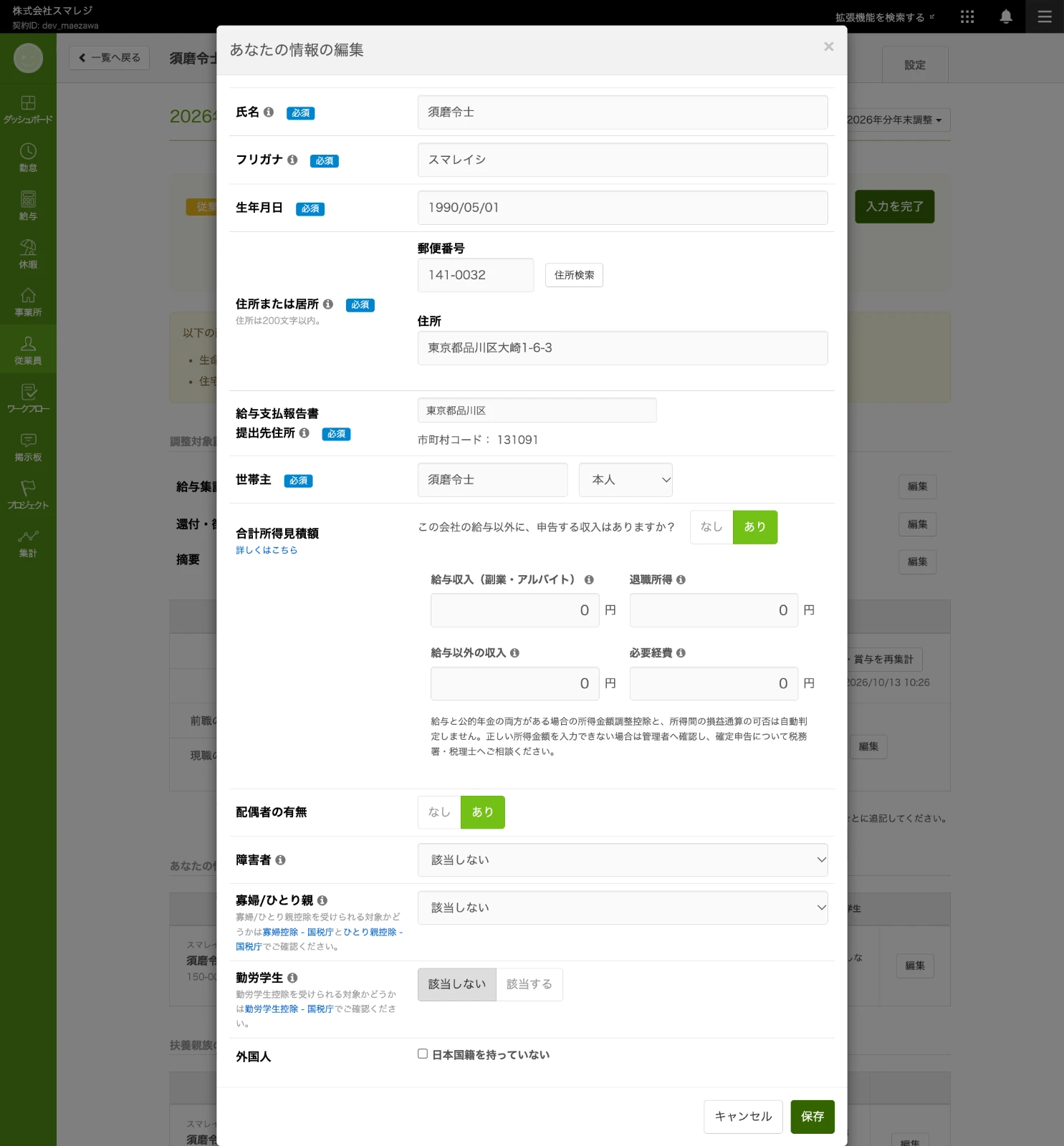Click info icon next to 障害者
The height and width of the screenshot is (1146, 1064).
280,860
